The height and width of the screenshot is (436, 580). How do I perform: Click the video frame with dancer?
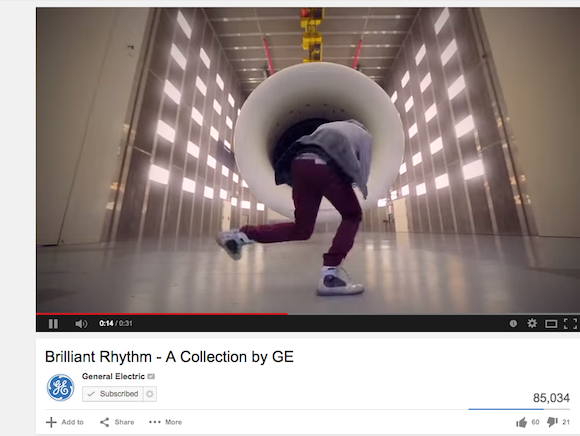(x=308, y=160)
